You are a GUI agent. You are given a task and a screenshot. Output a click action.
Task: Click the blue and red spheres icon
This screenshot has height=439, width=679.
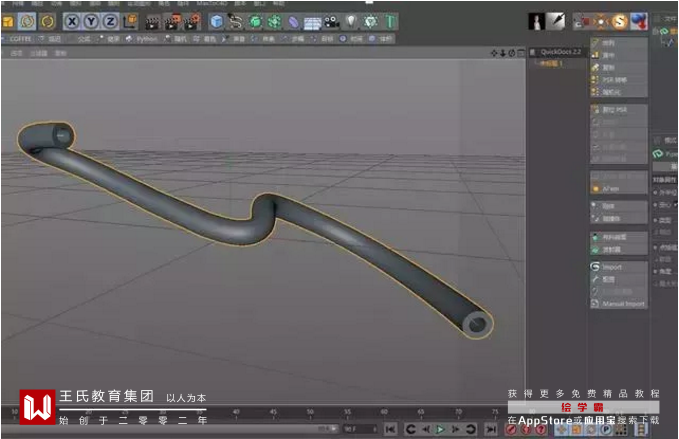(x=639, y=22)
